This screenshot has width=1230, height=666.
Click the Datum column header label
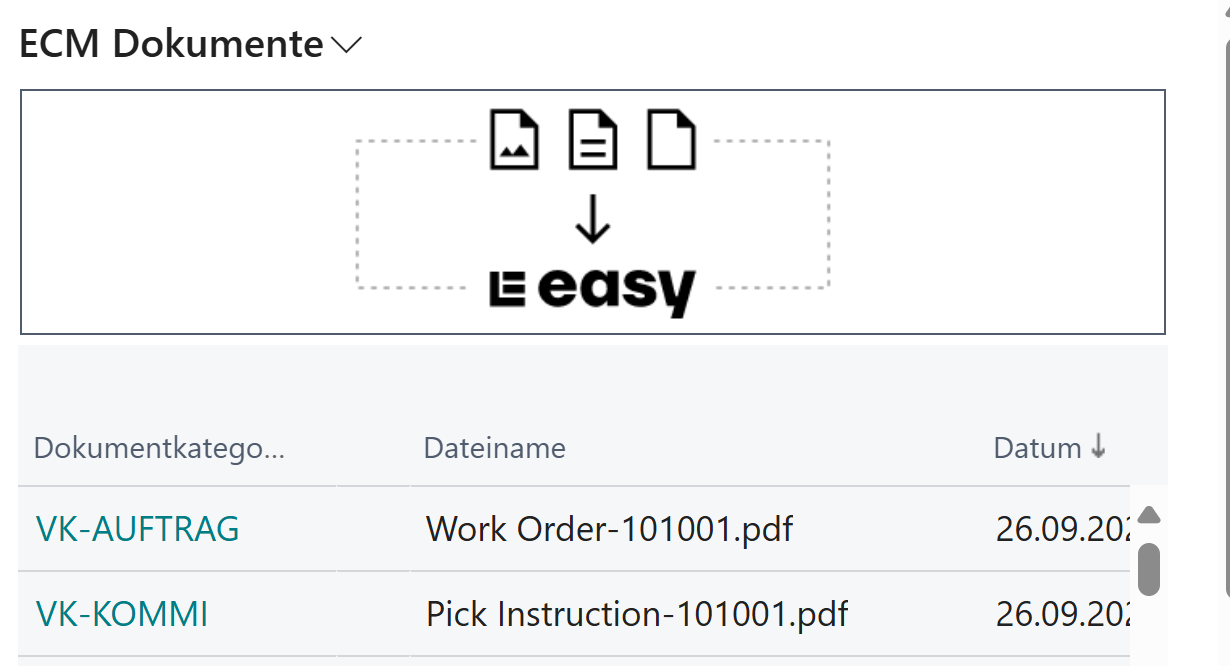point(1037,448)
